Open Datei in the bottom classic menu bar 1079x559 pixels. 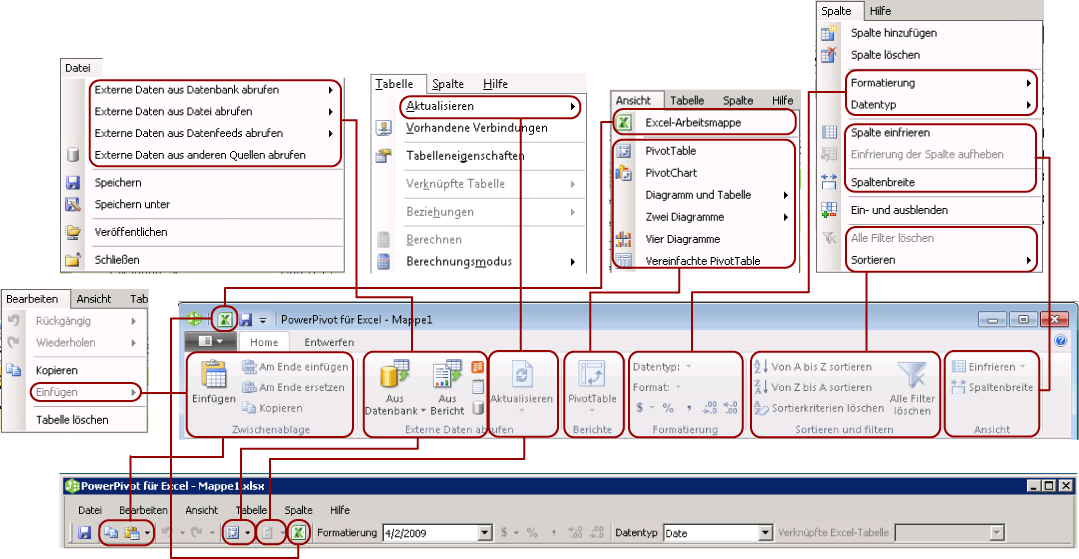[90, 511]
